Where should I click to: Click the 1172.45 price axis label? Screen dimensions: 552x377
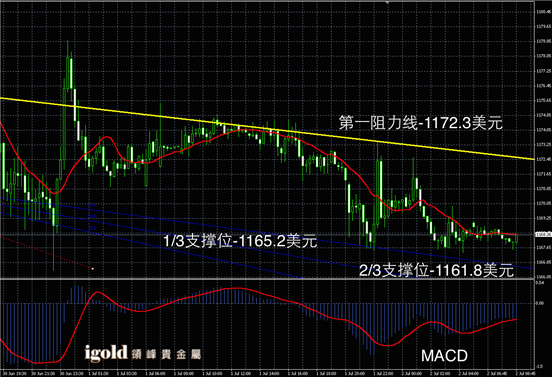[x=543, y=159]
